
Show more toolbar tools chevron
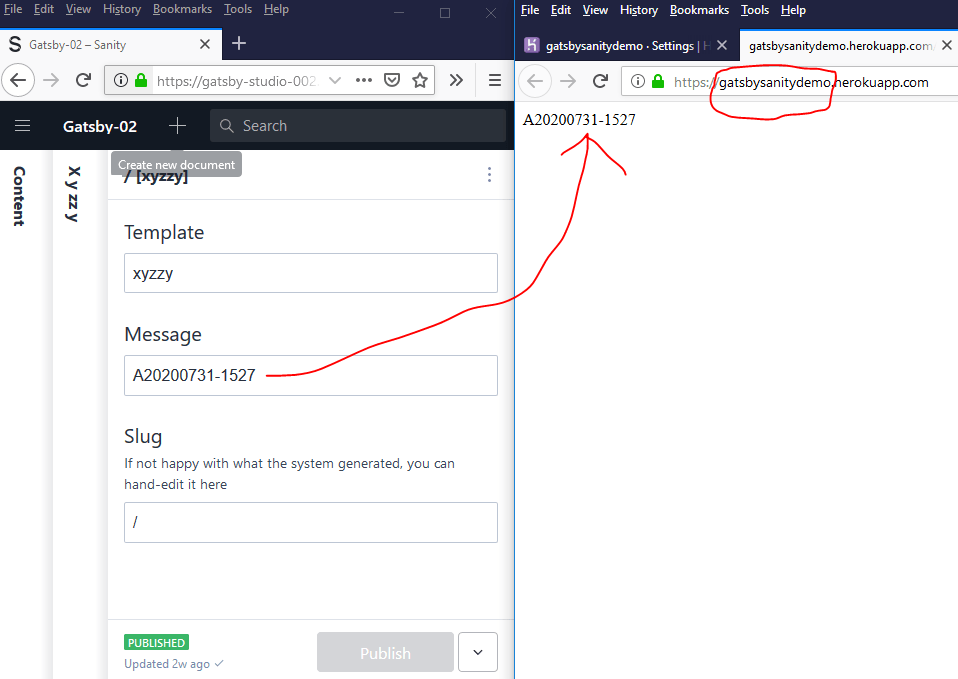456,80
